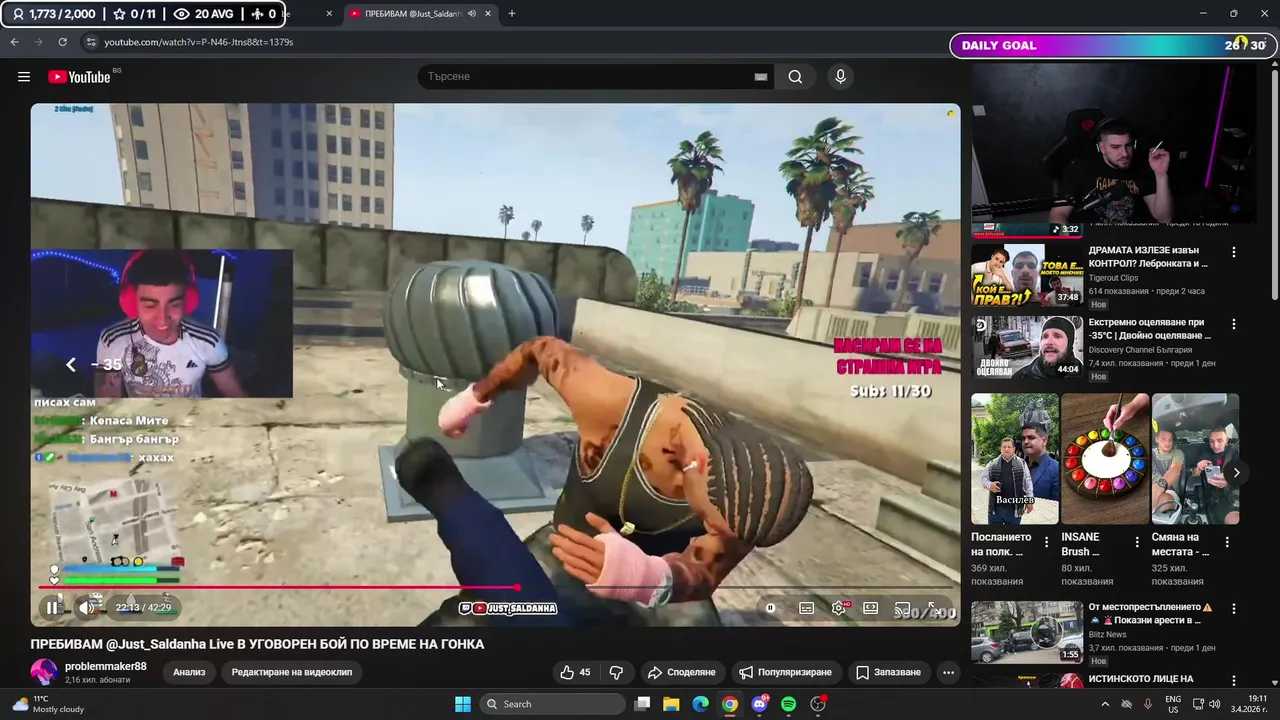Open the Екстремно оцеляване 44:04 thumbnail
The height and width of the screenshot is (720, 1280).
[1027, 347]
